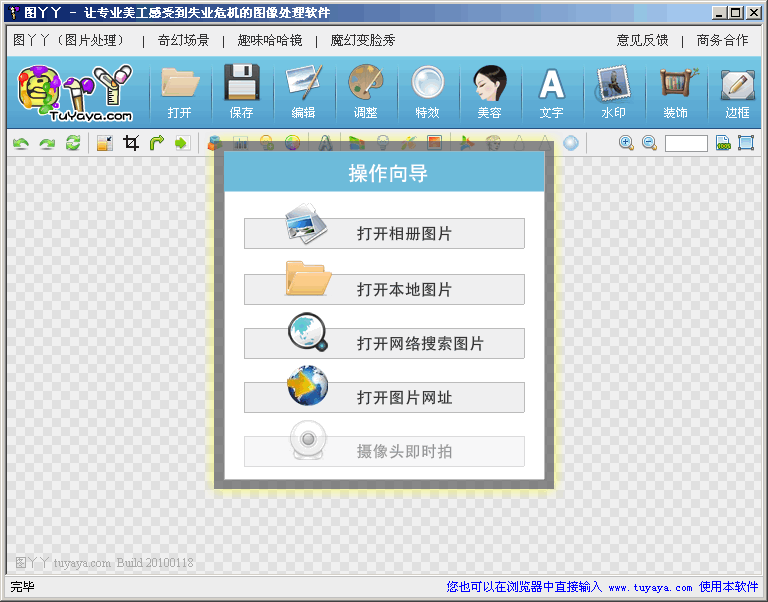Click the photo album icon in wizard
This screenshot has height=602, width=768.
point(307,223)
